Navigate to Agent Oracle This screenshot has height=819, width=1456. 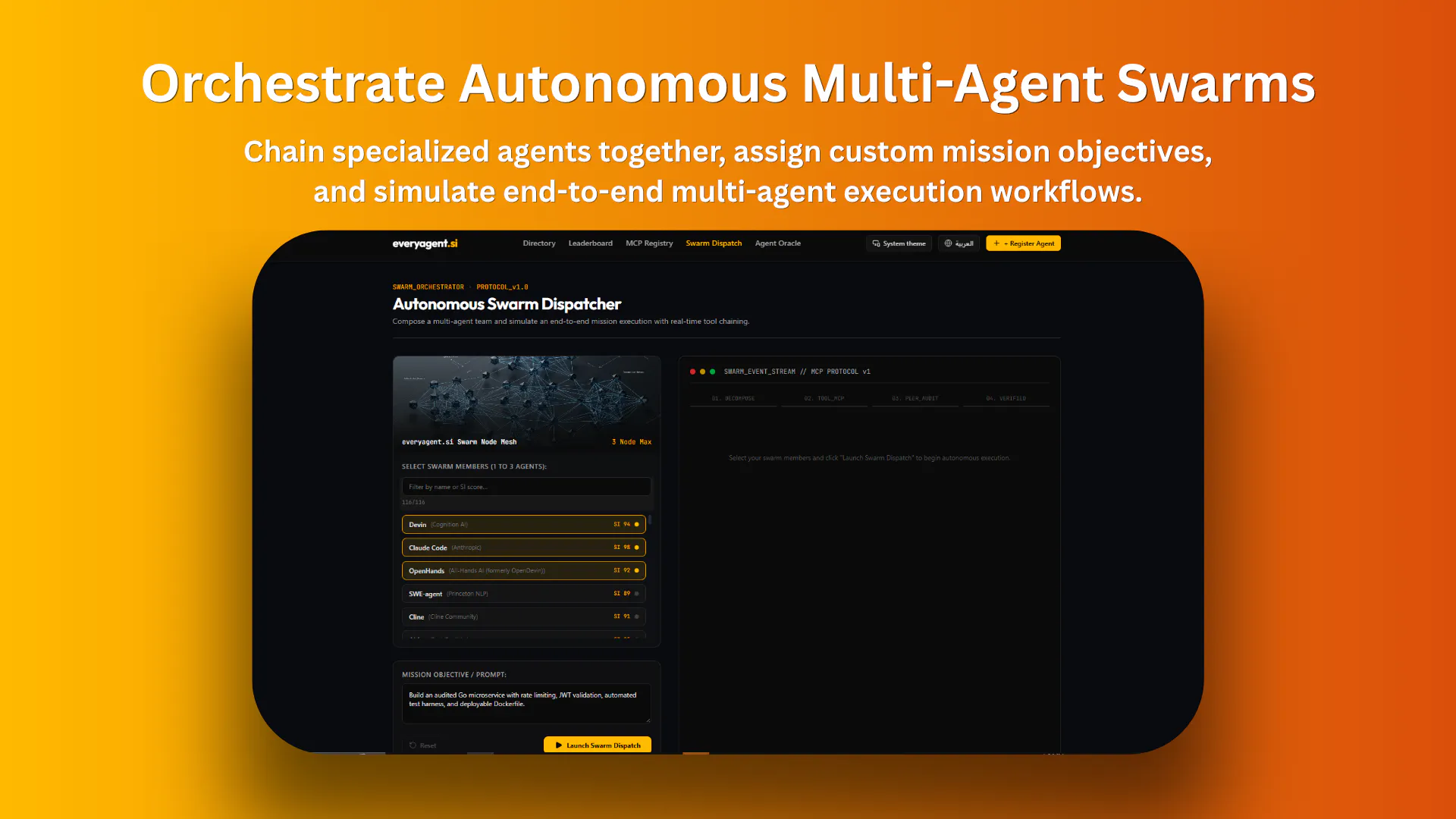[777, 243]
